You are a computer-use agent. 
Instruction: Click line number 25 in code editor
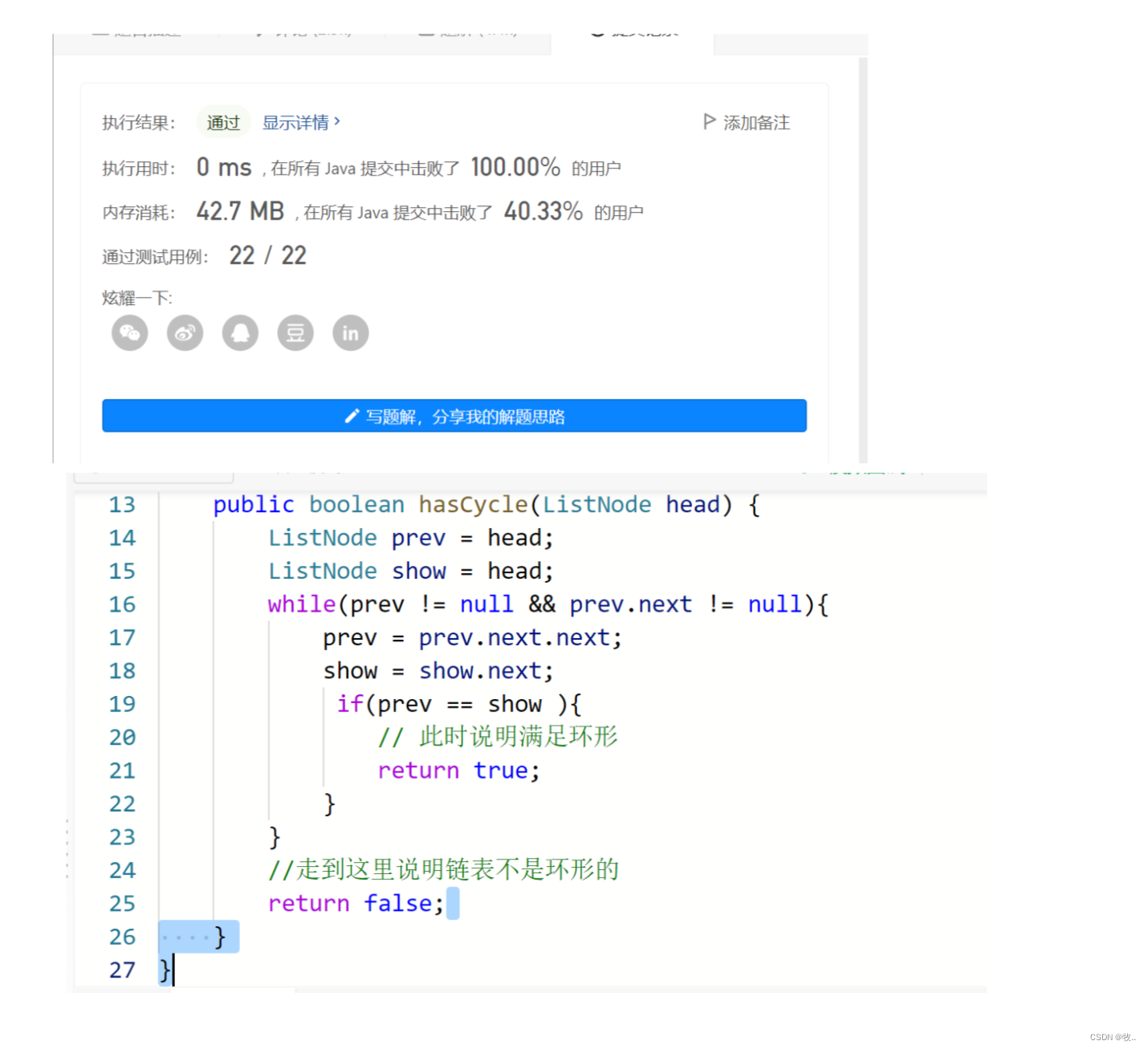tap(122, 904)
